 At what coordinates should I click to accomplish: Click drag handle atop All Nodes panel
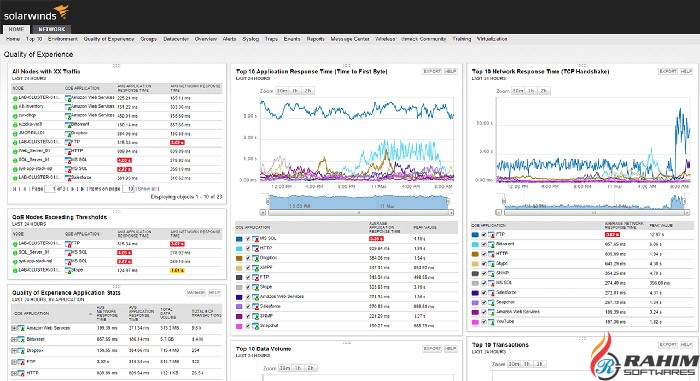117,65
